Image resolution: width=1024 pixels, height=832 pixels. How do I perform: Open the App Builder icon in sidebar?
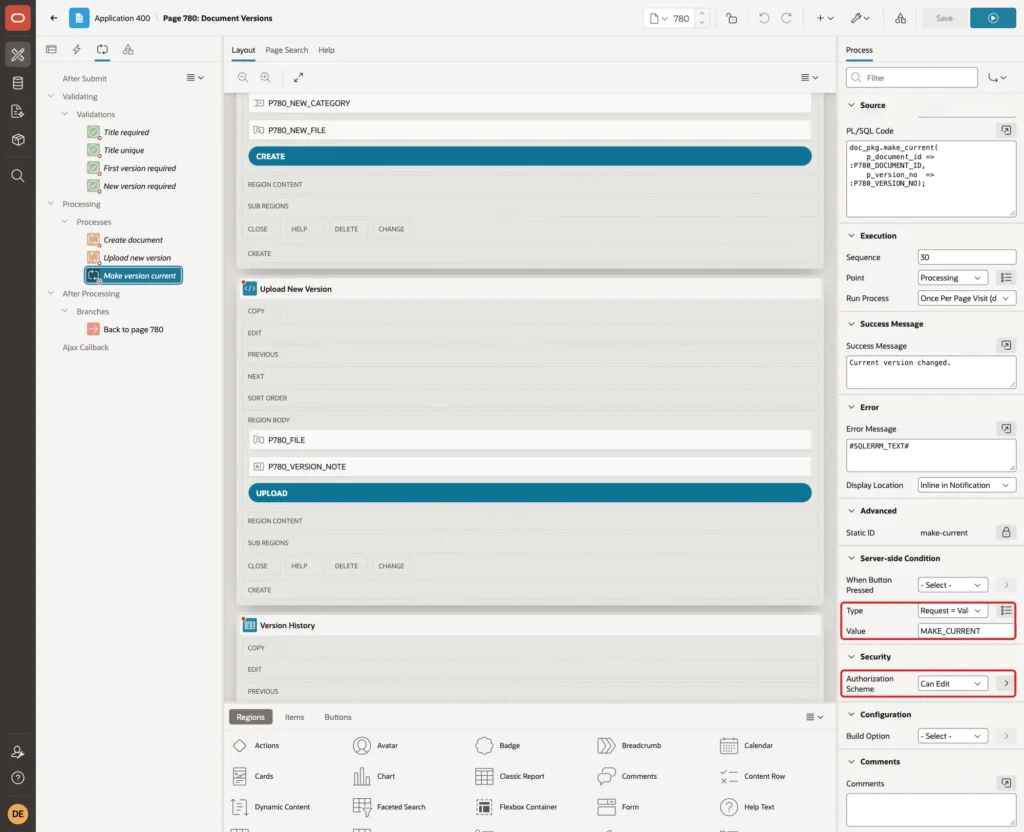point(18,55)
